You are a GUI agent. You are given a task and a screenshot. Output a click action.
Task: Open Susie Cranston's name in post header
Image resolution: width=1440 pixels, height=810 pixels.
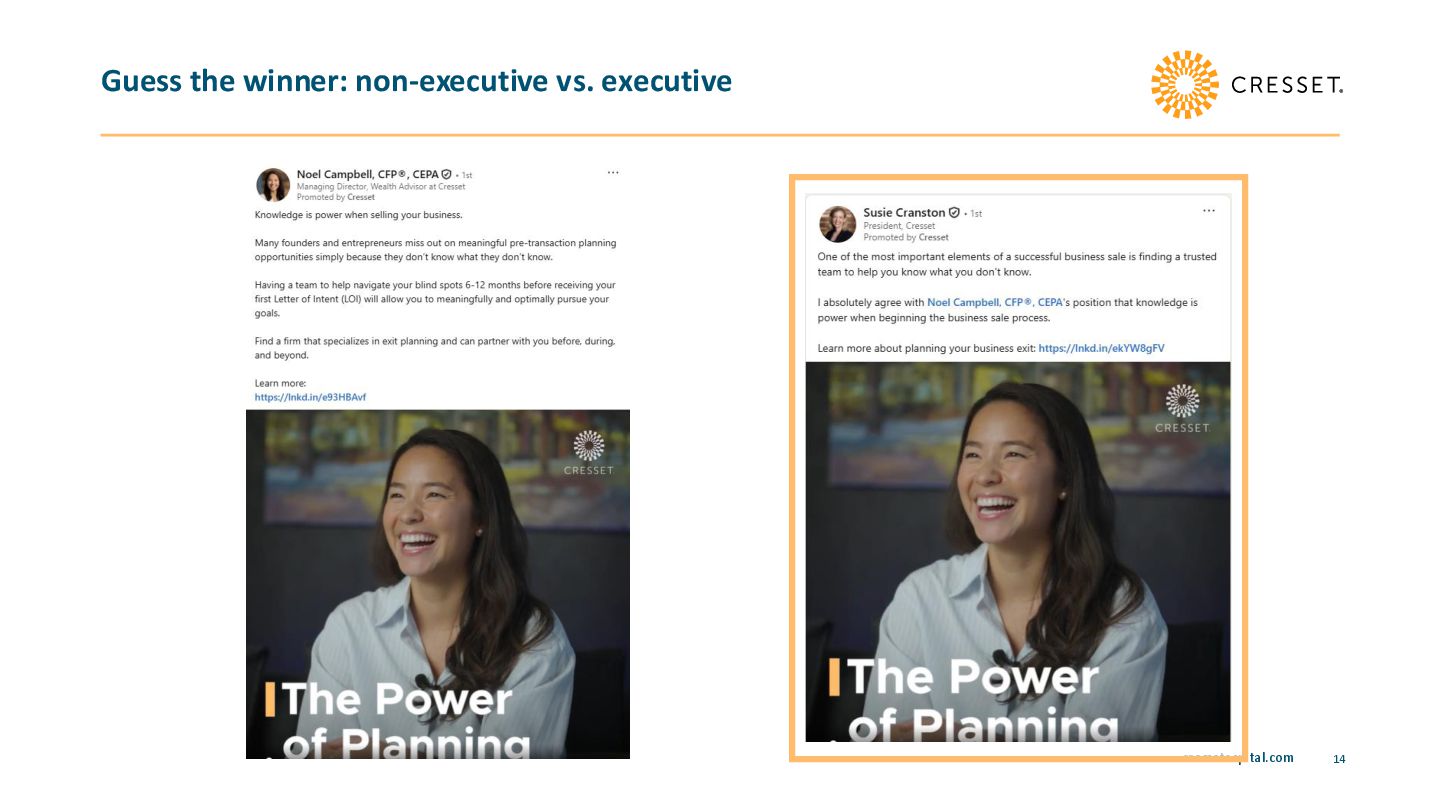(x=904, y=213)
